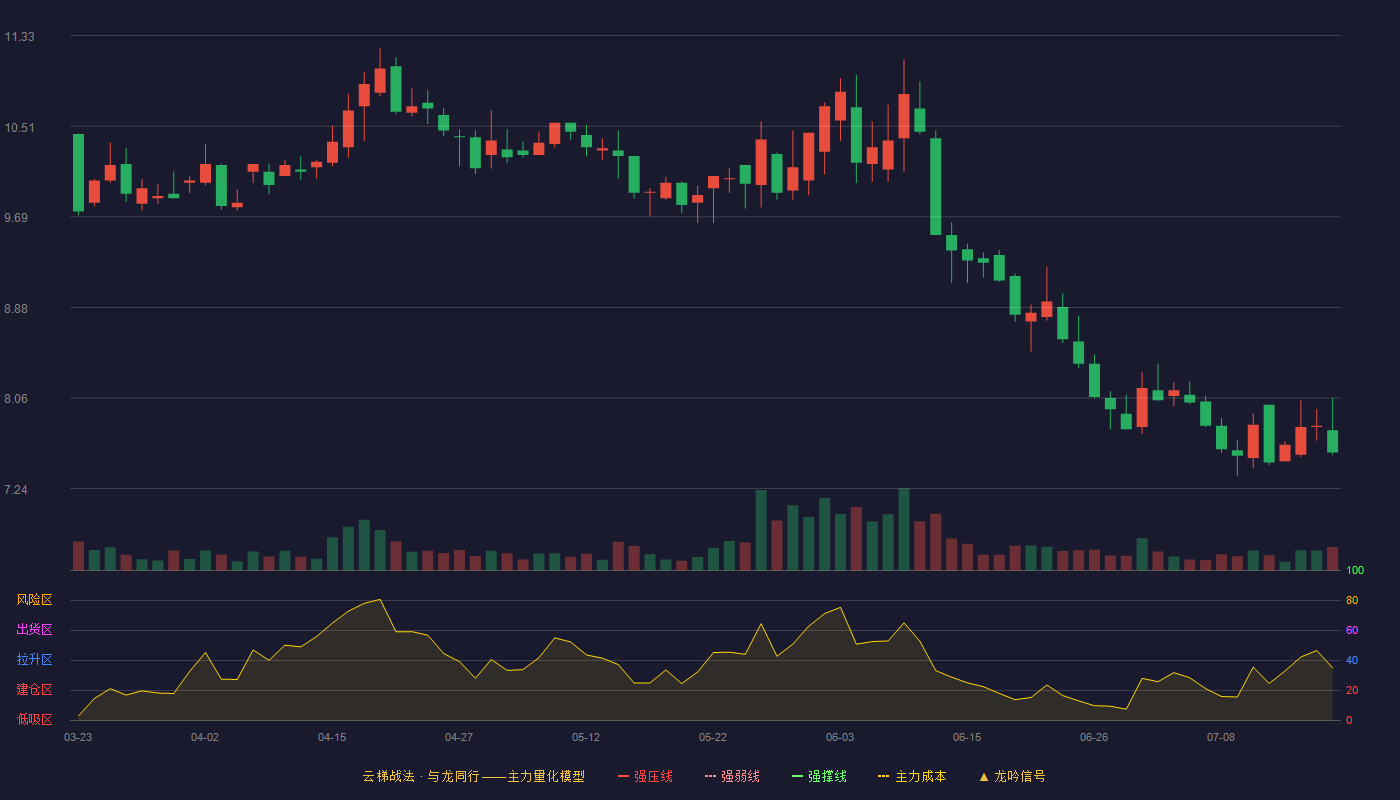Screen dimensions: 1400x800
Task: Hide the 强压线 series via legend label
Action: point(653,776)
